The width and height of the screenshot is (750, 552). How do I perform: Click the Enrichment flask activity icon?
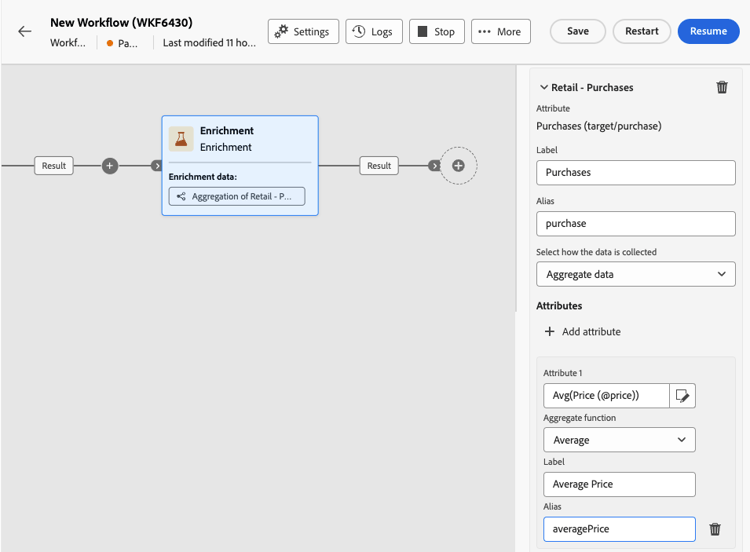(181, 139)
